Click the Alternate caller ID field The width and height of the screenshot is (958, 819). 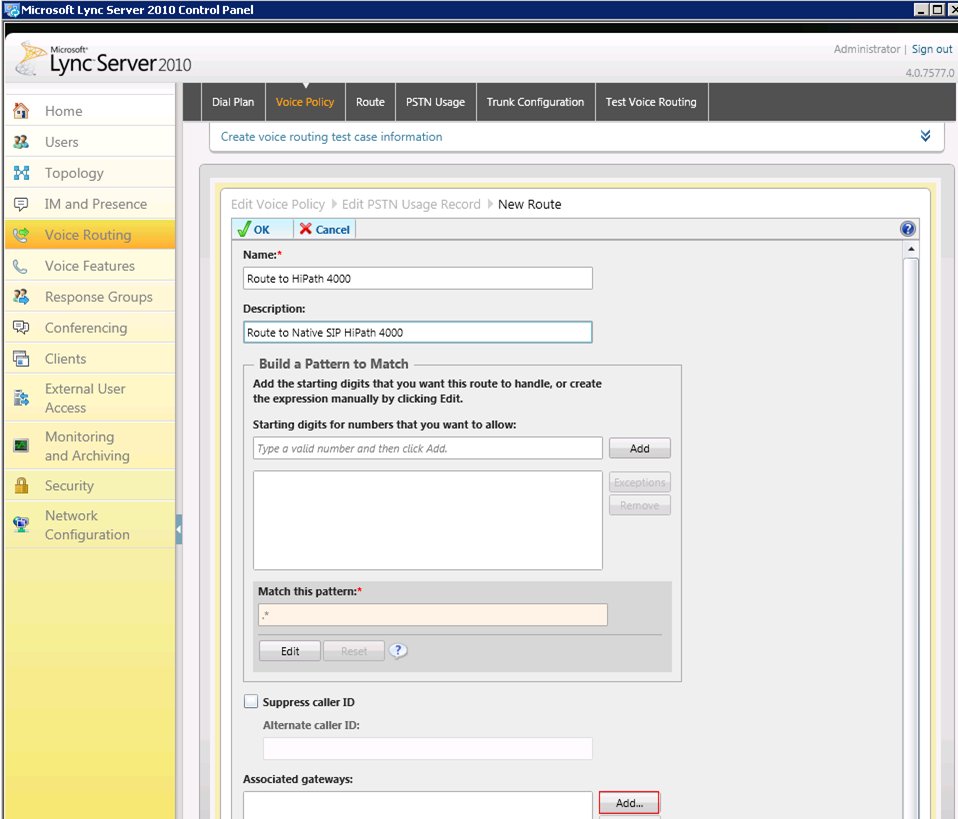click(428, 749)
